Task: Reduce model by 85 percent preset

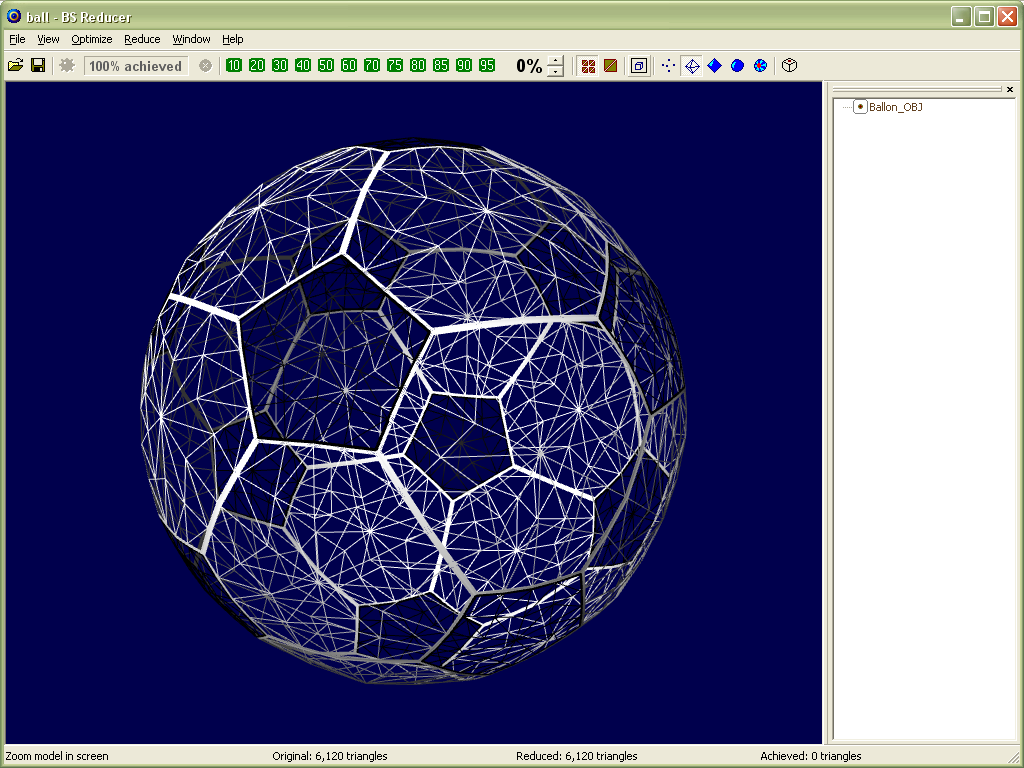Action: [x=441, y=65]
